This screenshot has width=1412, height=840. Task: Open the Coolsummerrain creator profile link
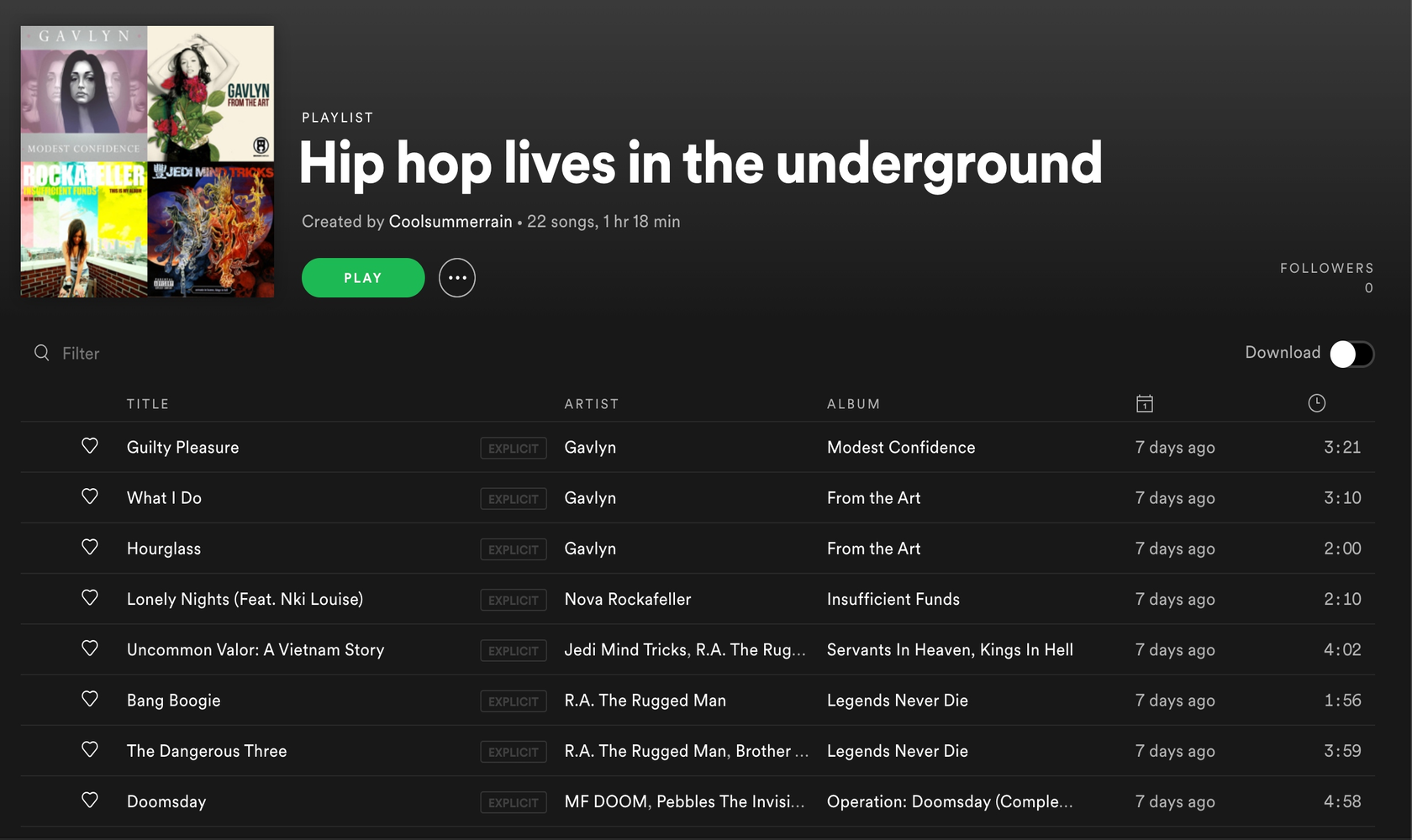[450, 222]
